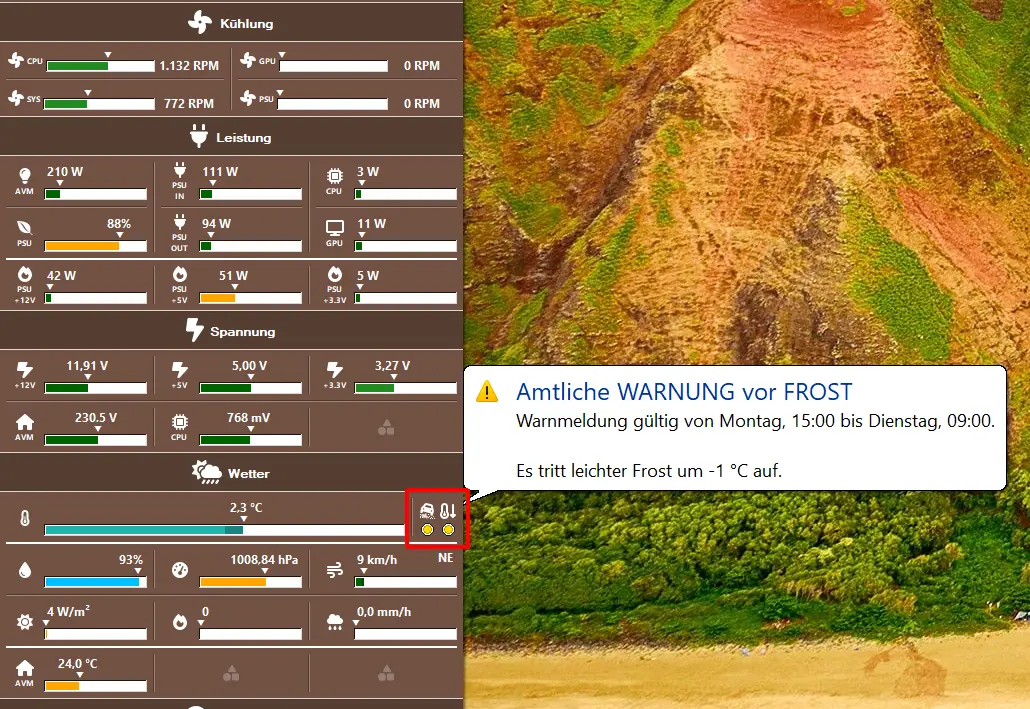Click the CPU chip icon in Spannung
The width and height of the screenshot is (1030, 709).
coord(179,422)
